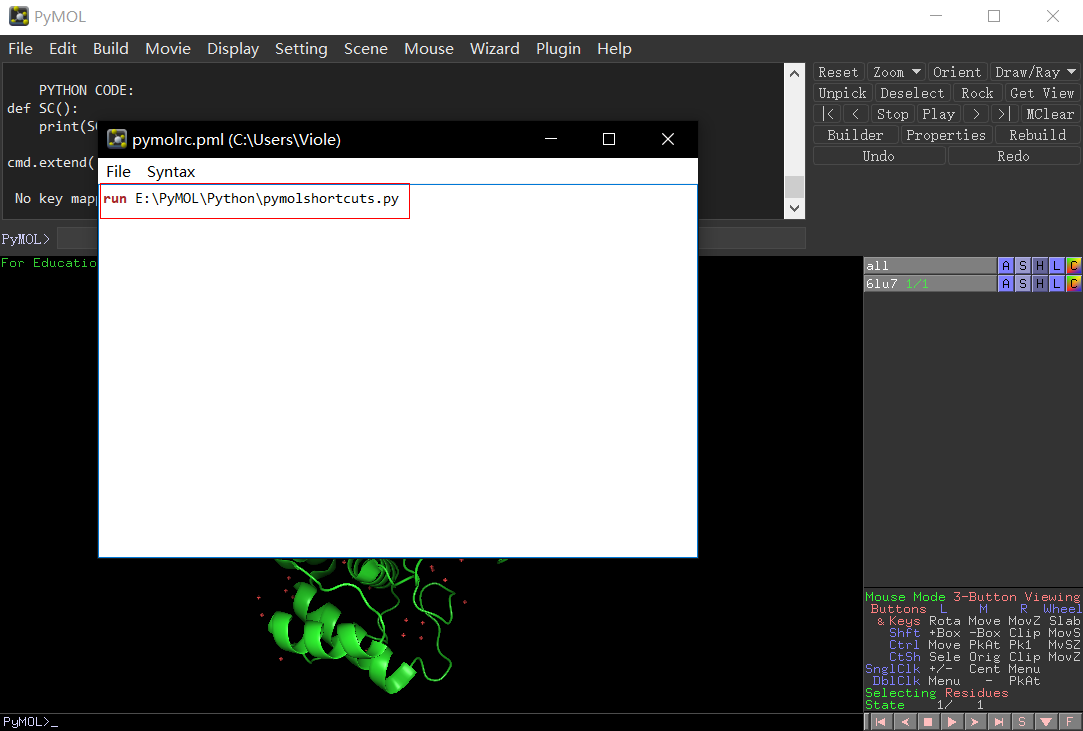The width and height of the screenshot is (1083, 731).
Task: Toggle the F fullscreen button in bottom bar
Action: (x=1069, y=722)
